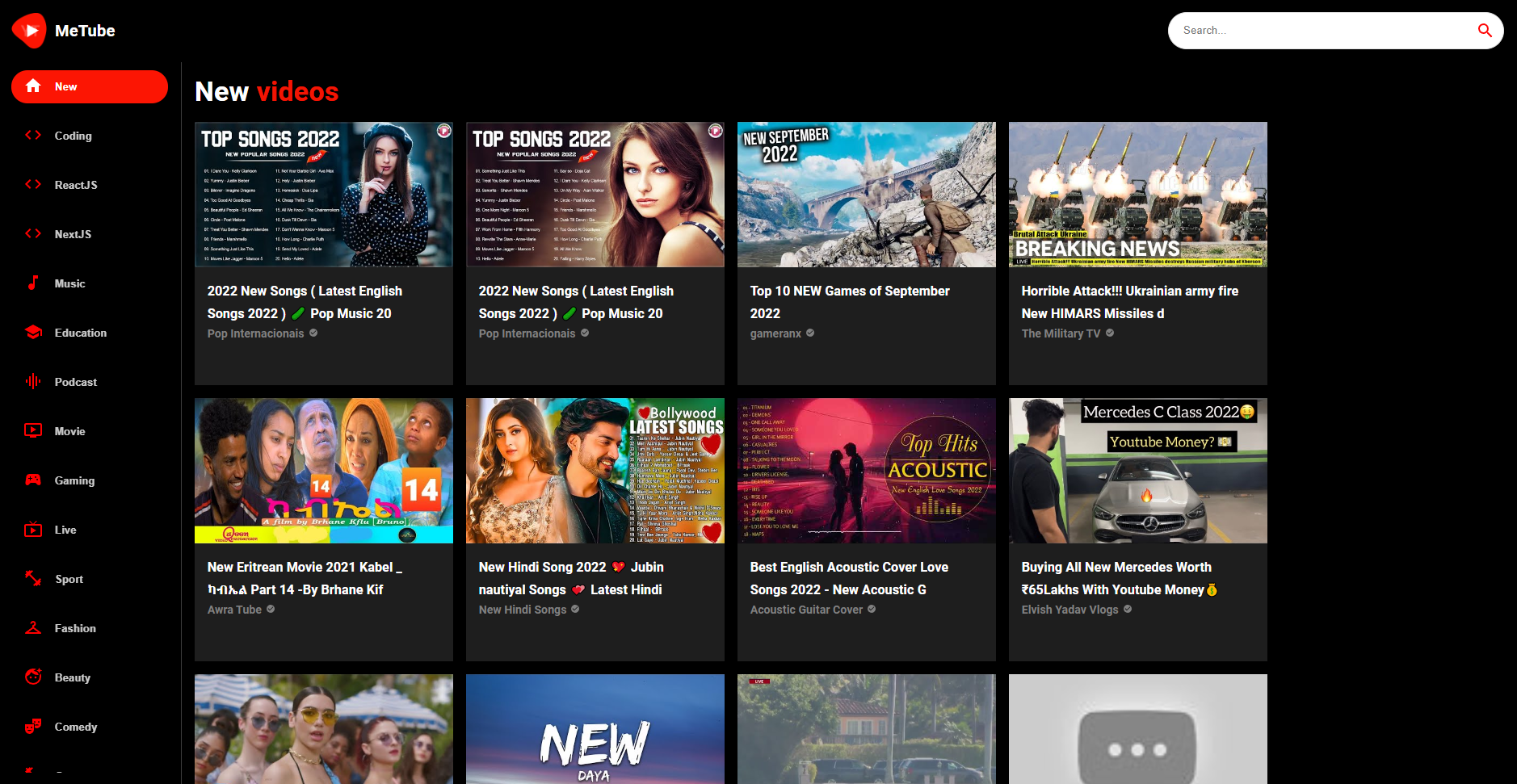Screen dimensions: 1517x784
Task: Click the Music note icon in sidebar
Action: [33, 283]
